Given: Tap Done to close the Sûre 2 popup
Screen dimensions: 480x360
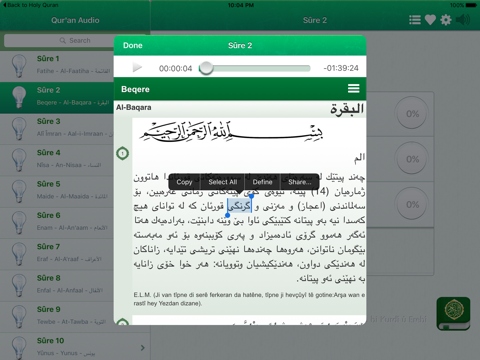Looking at the screenshot, I should click(x=133, y=45).
